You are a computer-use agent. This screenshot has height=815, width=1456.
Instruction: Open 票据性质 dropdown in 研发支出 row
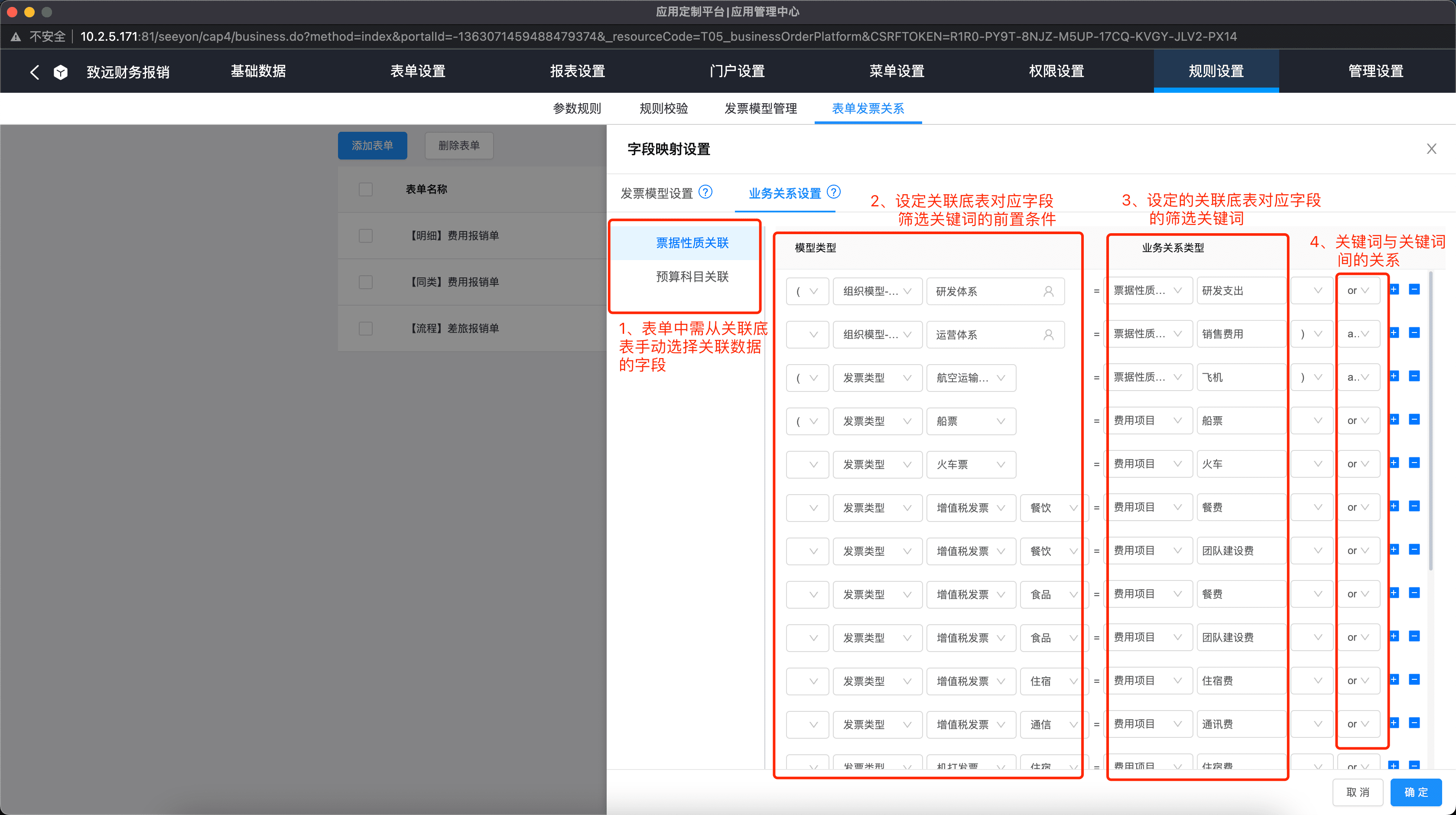[x=1148, y=290]
